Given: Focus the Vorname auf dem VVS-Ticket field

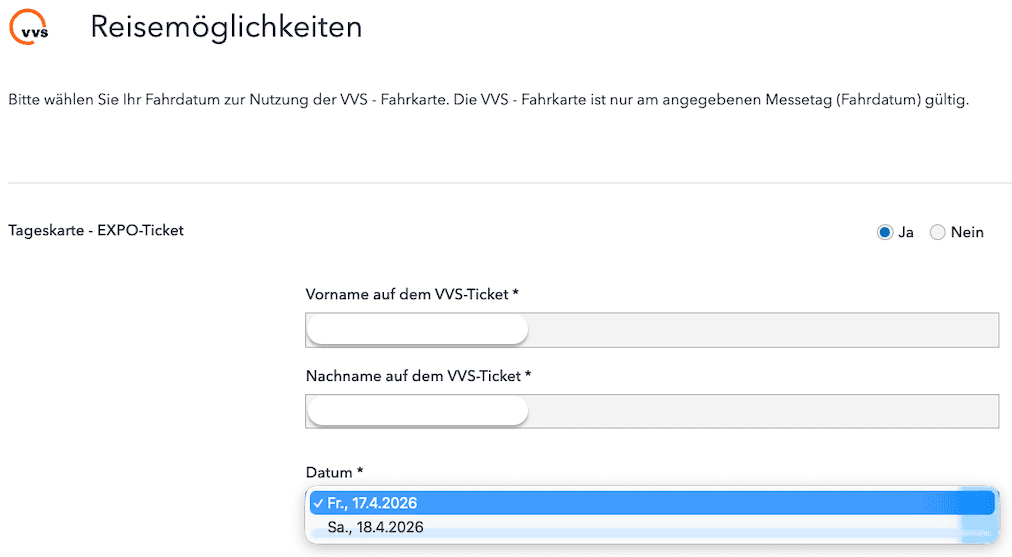Looking at the screenshot, I should click(x=760, y=330).
